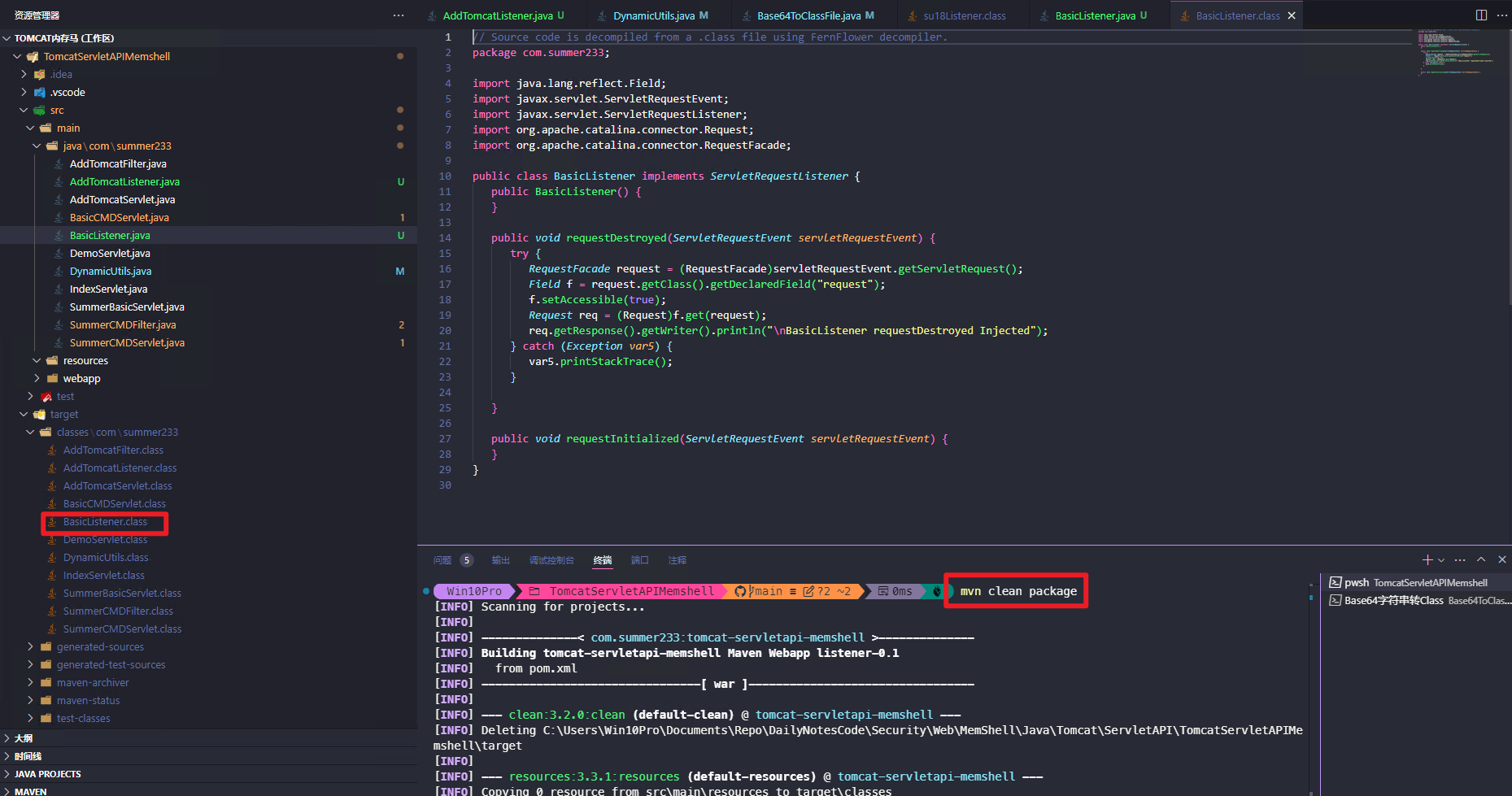Collapse the main folder
1512x796 pixels.
coord(30,128)
